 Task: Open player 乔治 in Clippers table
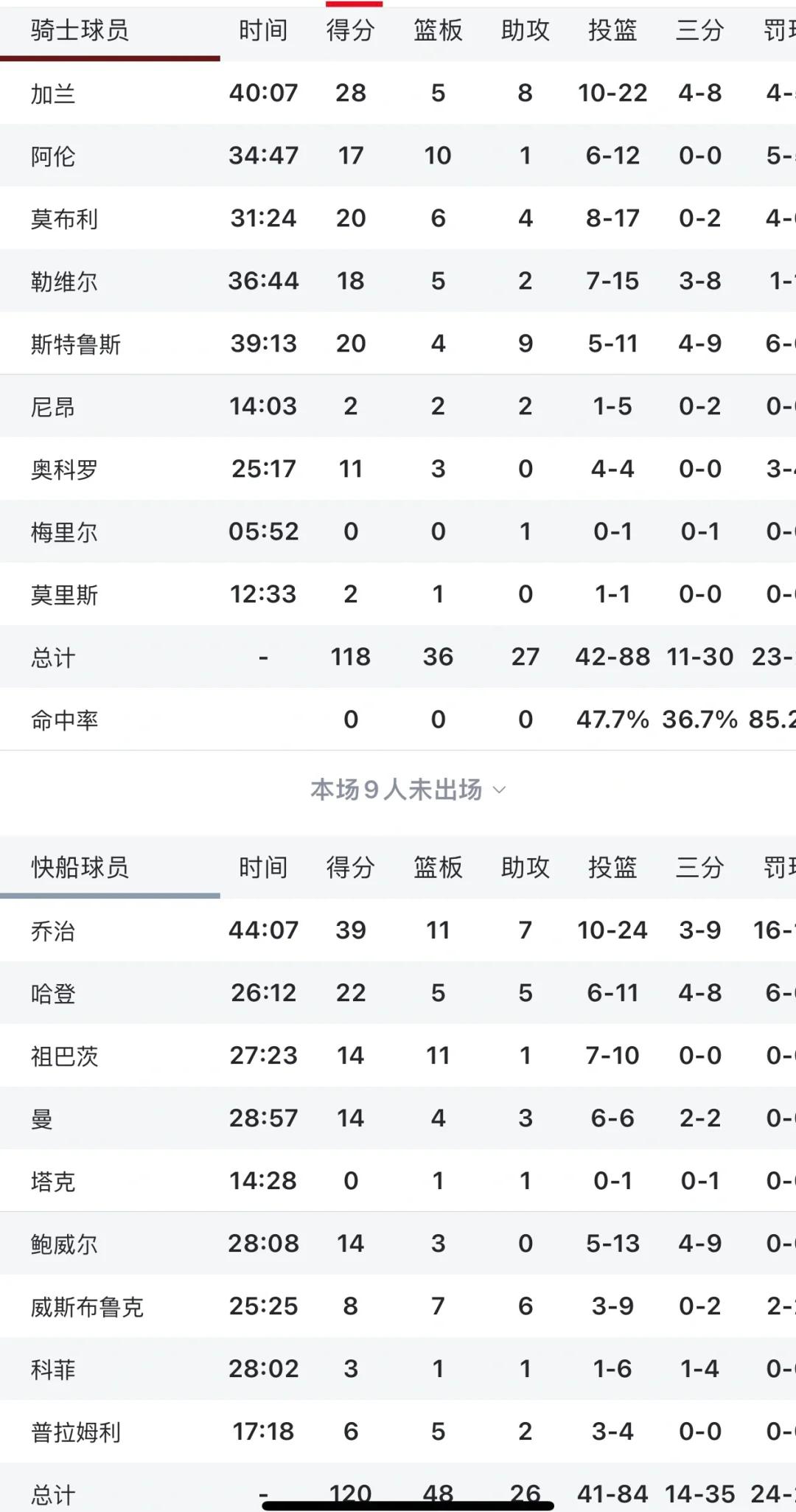click(x=52, y=931)
